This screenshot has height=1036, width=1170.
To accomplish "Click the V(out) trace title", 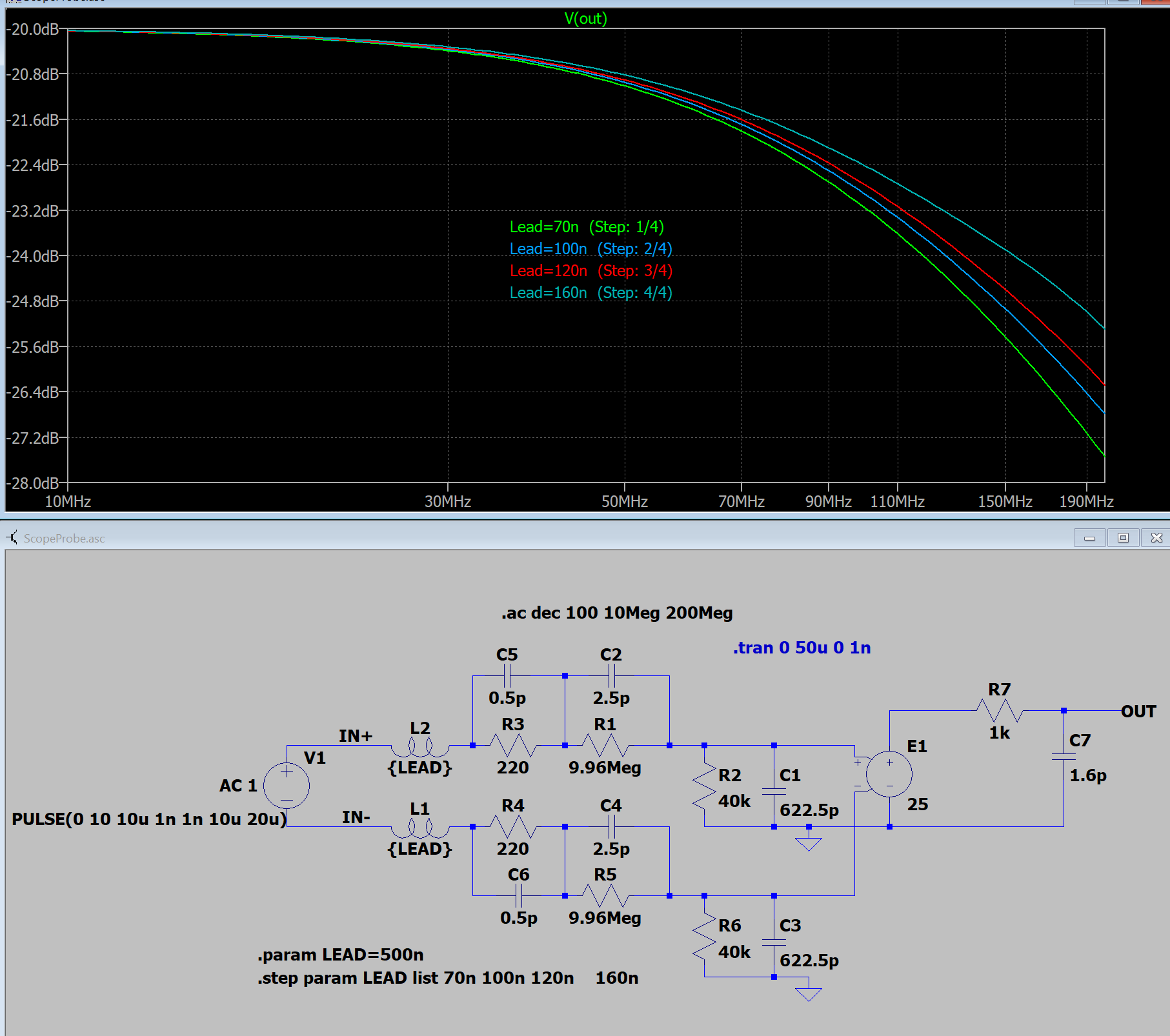I will point(585,19).
